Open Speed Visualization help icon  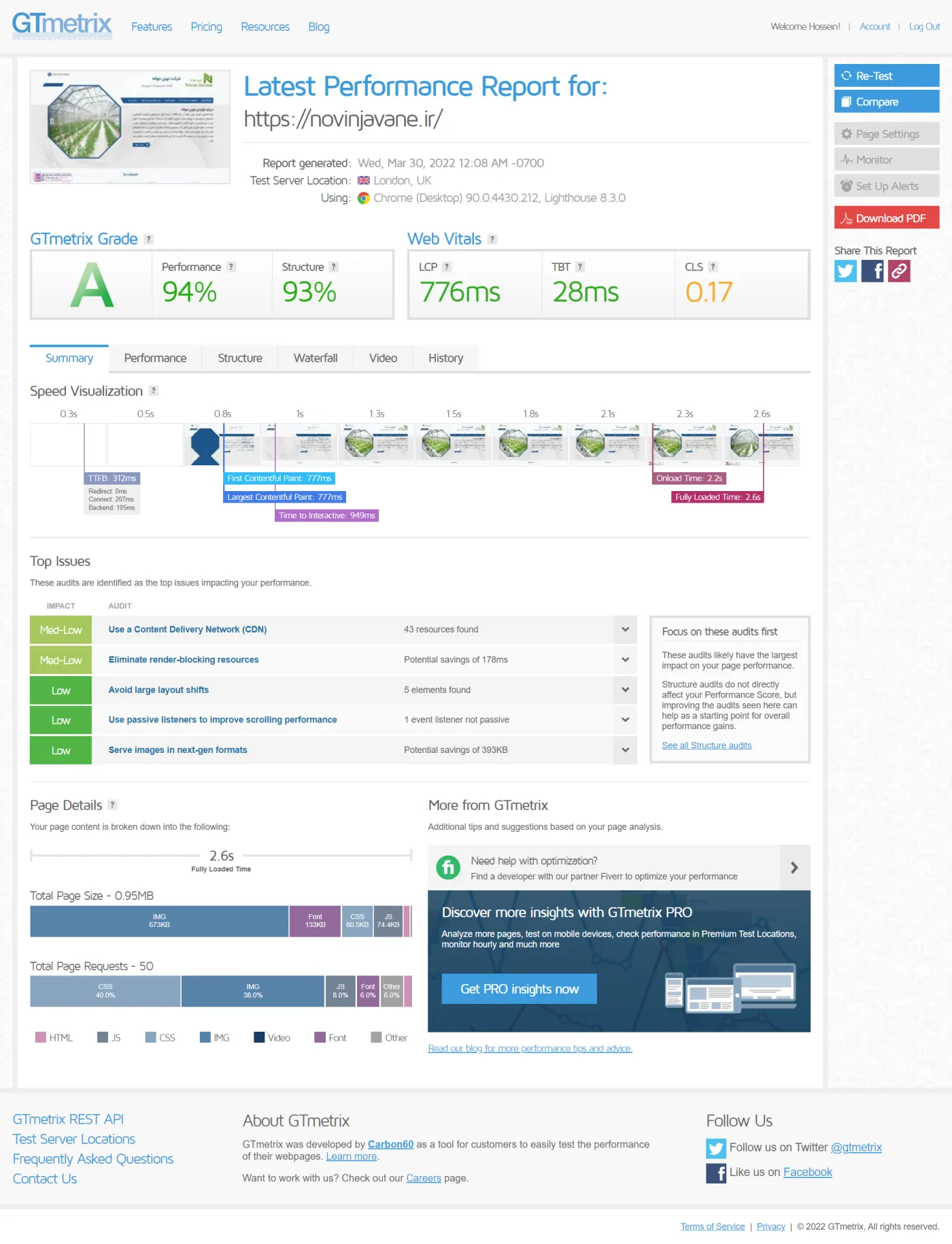154,391
